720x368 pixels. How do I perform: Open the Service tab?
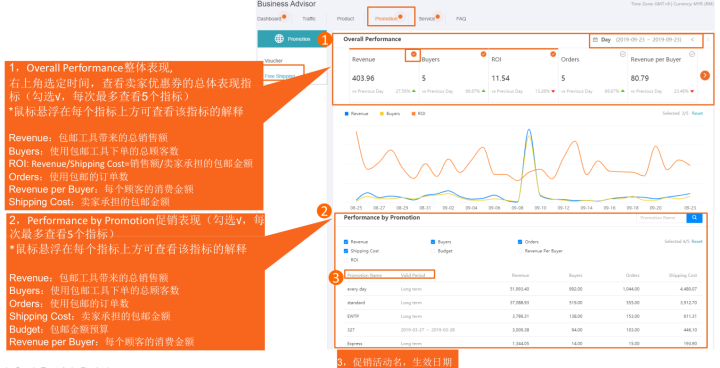[x=427, y=19]
